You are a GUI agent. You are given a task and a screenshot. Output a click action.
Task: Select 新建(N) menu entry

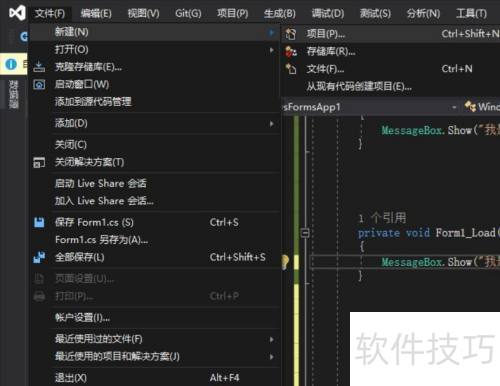(155, 32)
